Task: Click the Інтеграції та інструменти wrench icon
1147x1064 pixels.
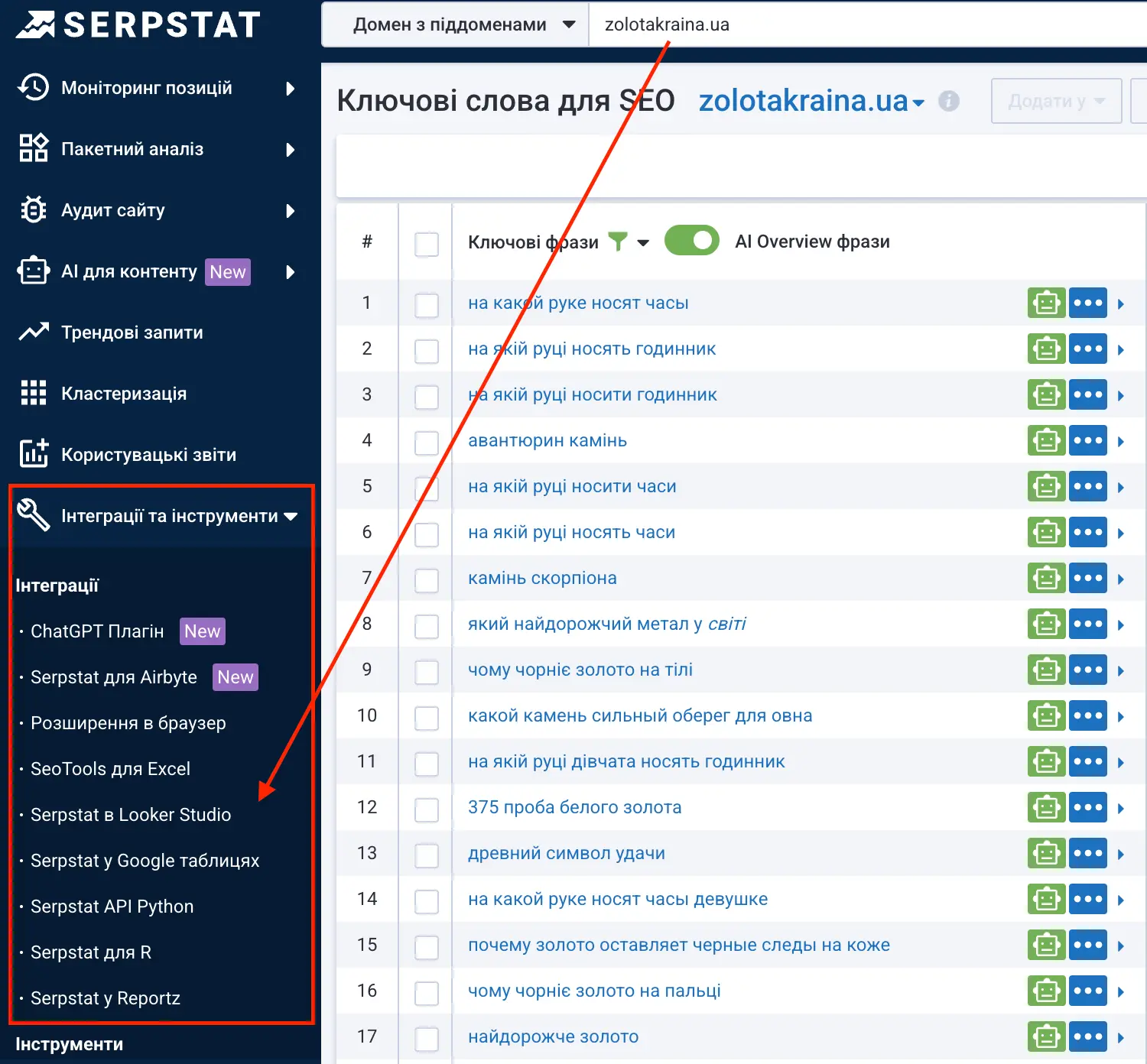Action: [x=34, y=514]
